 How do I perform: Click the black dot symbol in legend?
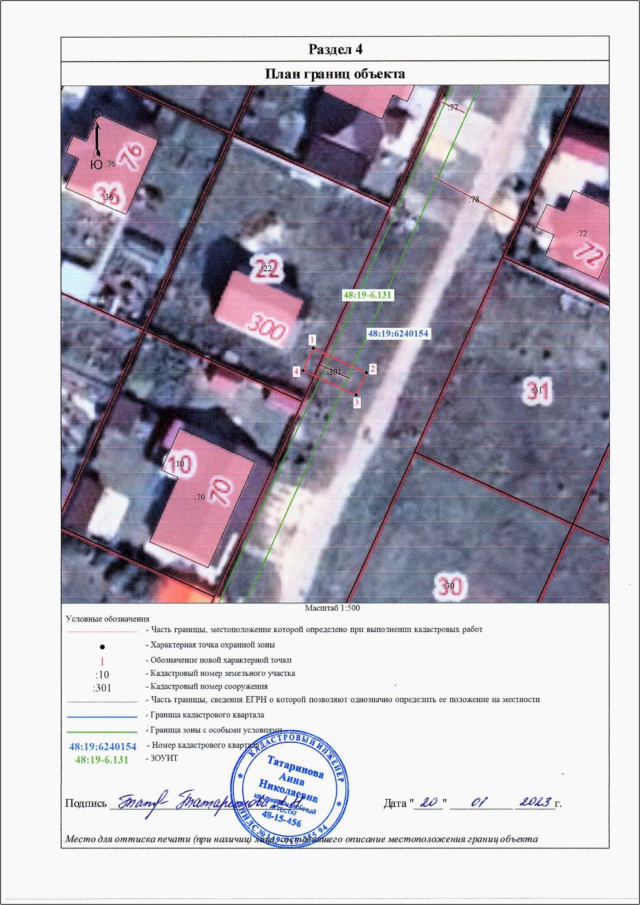101,647
